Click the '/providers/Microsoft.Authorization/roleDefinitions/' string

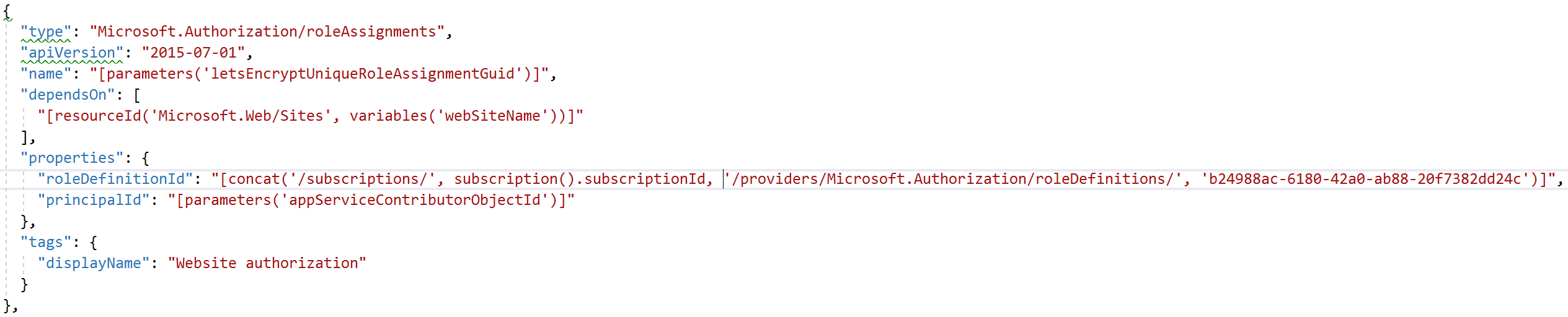click(954, 179)
